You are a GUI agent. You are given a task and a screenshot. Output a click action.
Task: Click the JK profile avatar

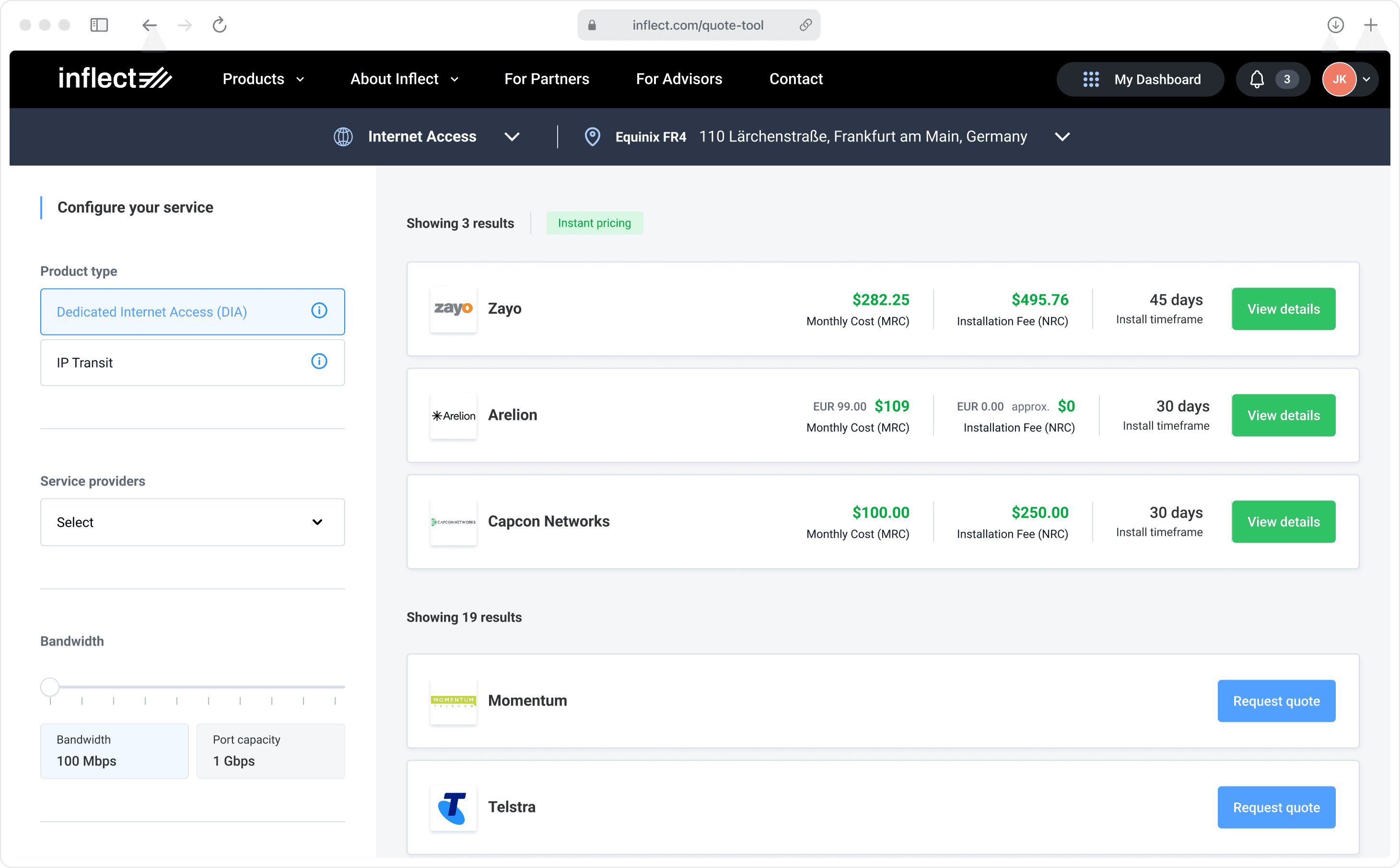pyautogui.click(x=1339, y=79)
